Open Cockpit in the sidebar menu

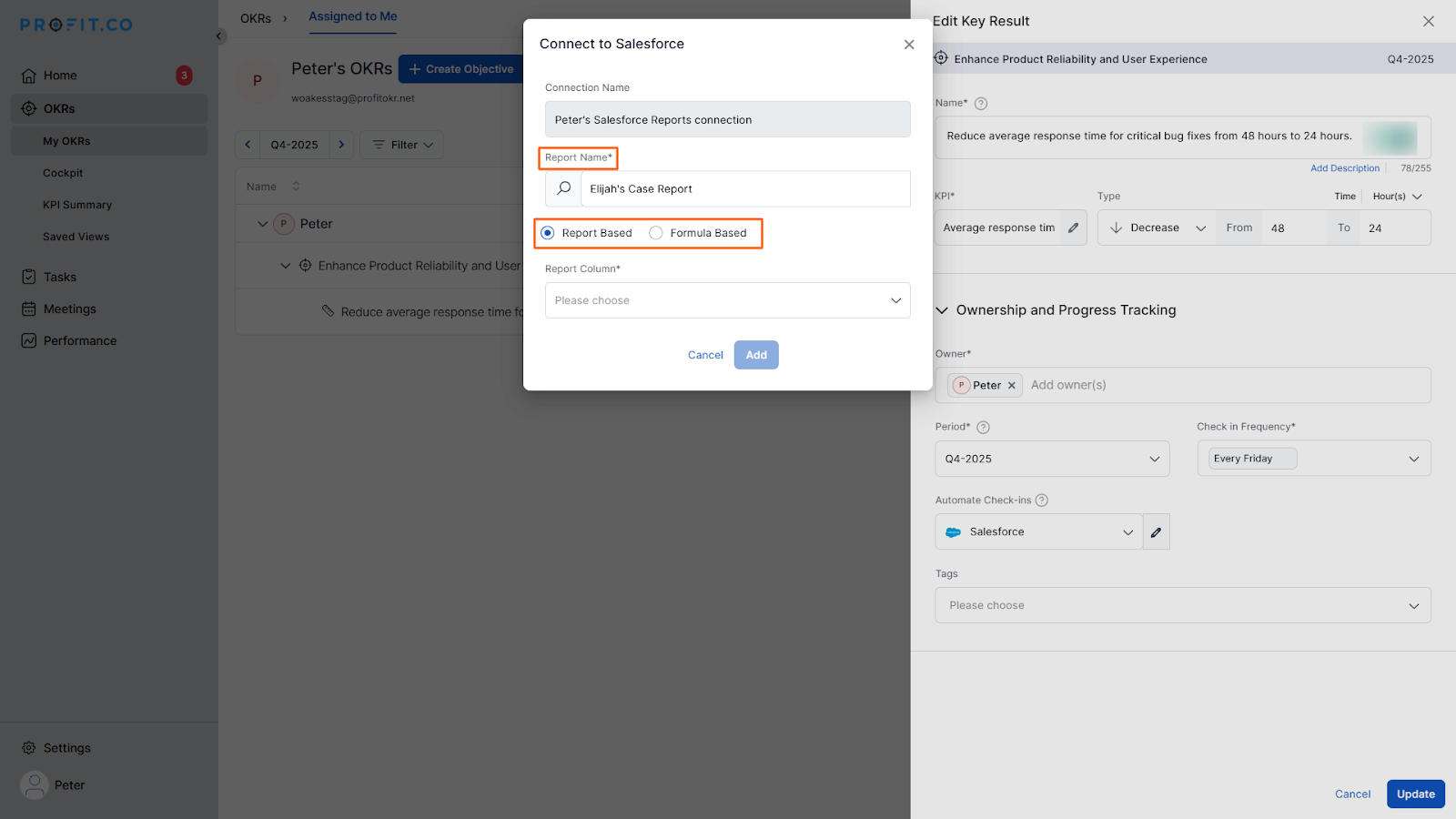(63, 173)
